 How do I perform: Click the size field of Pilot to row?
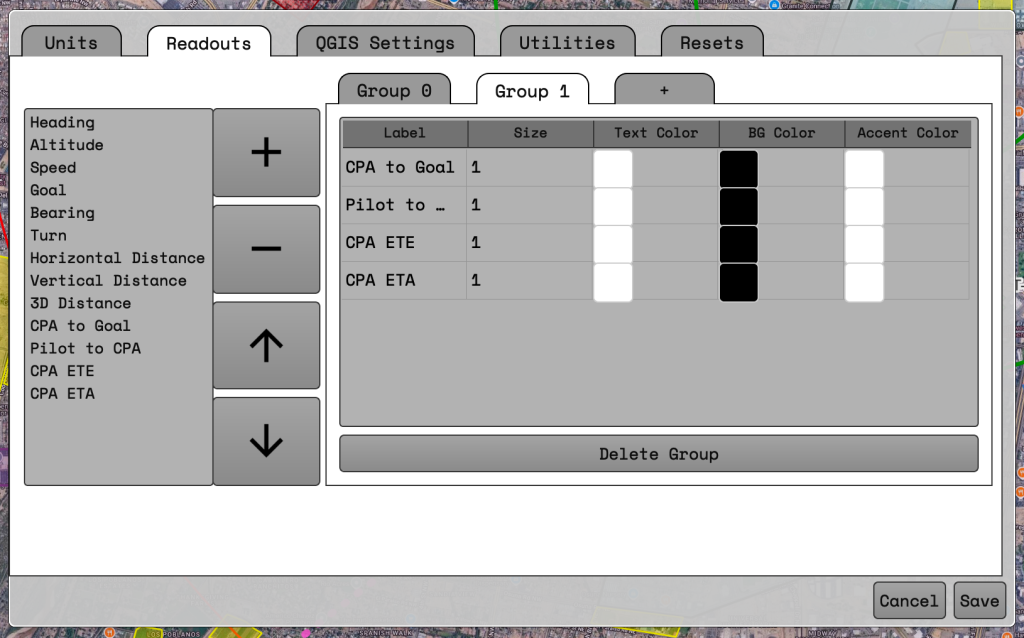tap(529, 205)
